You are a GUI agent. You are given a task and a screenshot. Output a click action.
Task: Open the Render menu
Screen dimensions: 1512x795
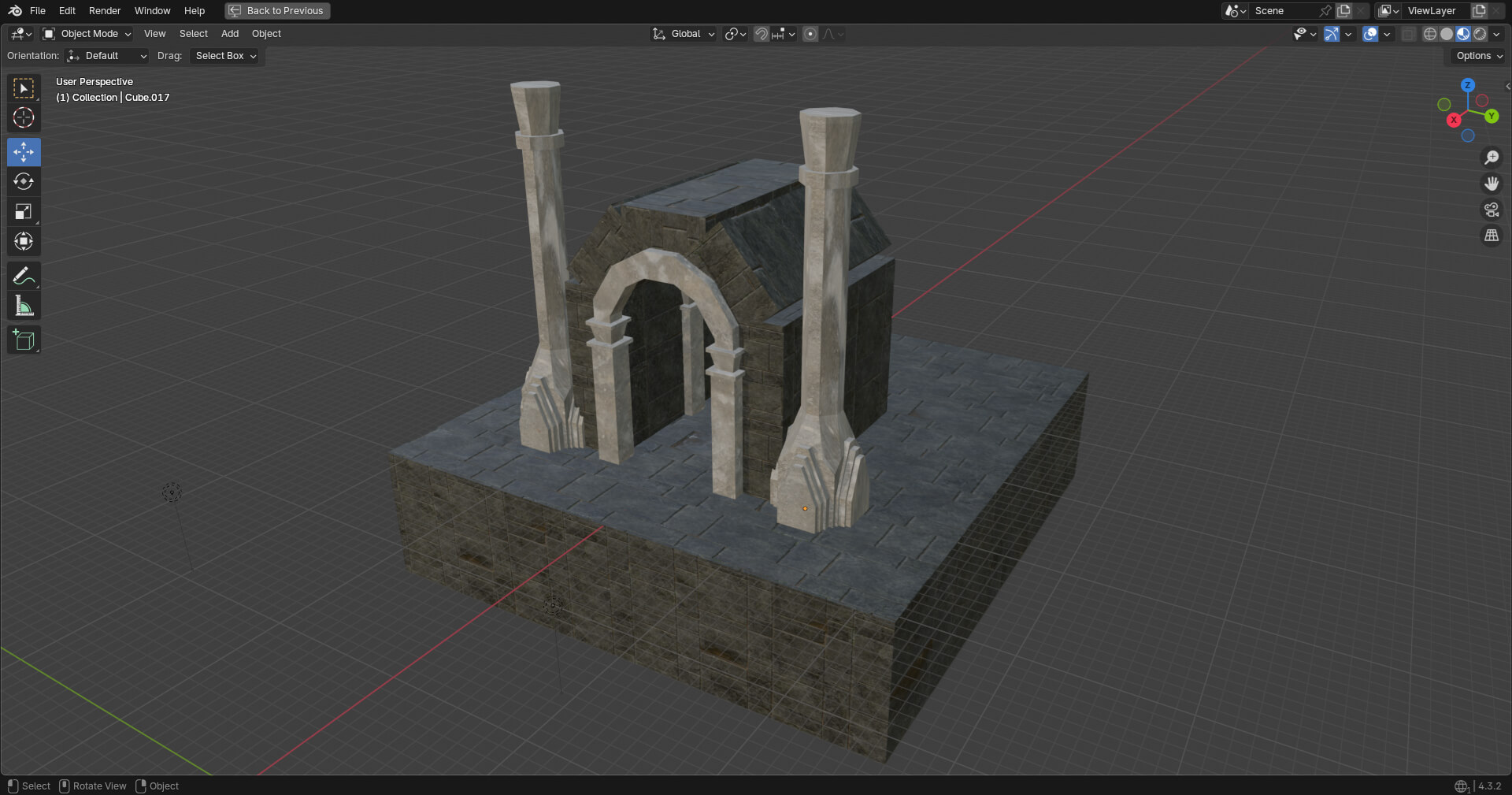click(x=105, y=11)
